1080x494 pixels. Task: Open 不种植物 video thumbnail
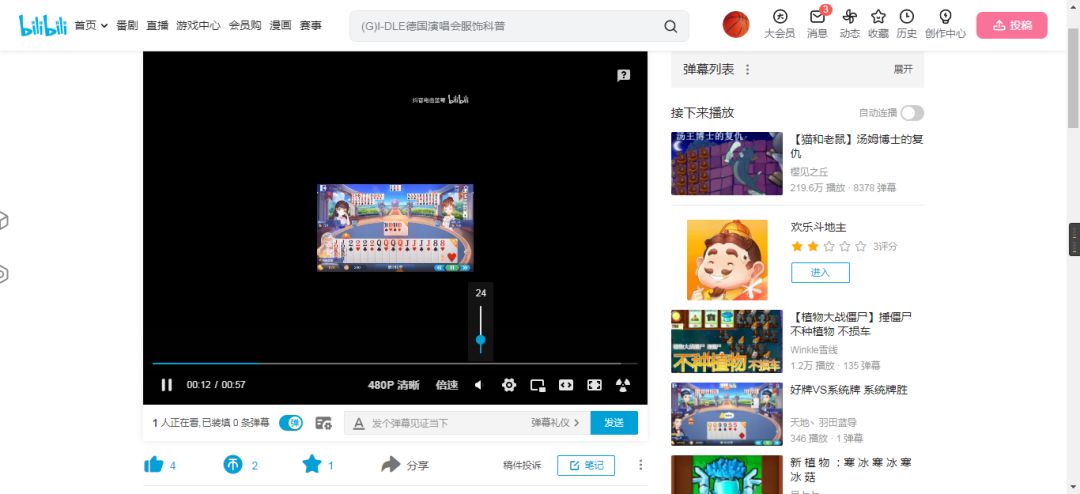[727, 341]
